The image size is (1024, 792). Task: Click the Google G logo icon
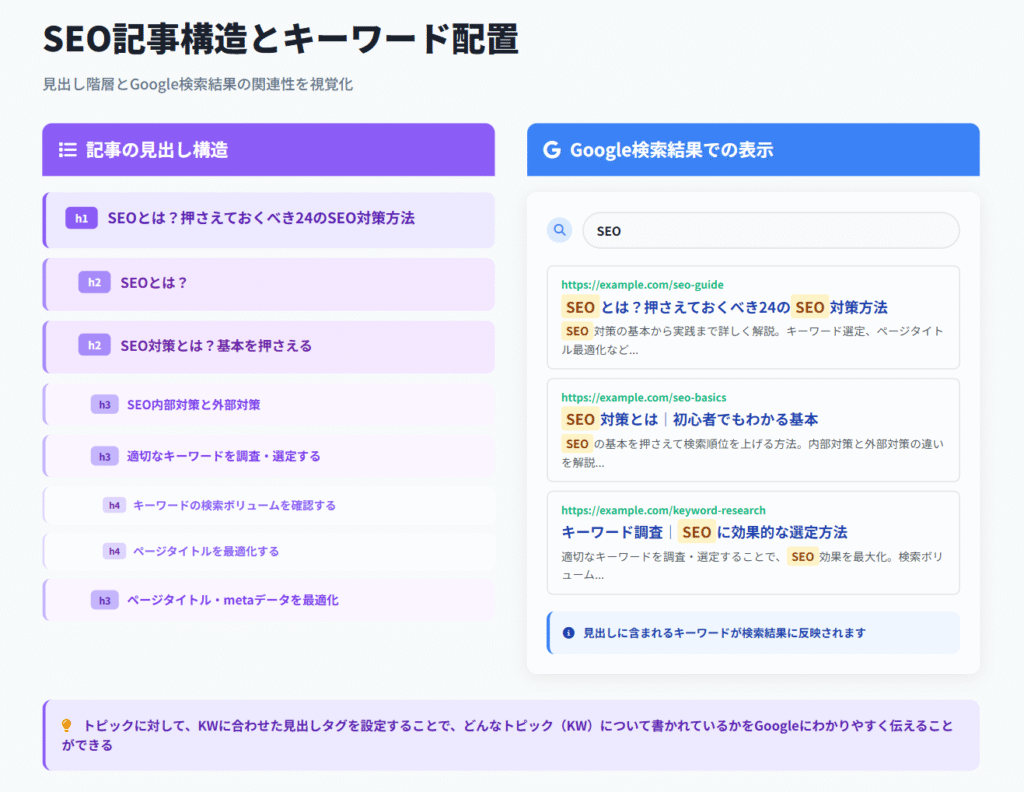pyautogui.click(x=551, y=150)
